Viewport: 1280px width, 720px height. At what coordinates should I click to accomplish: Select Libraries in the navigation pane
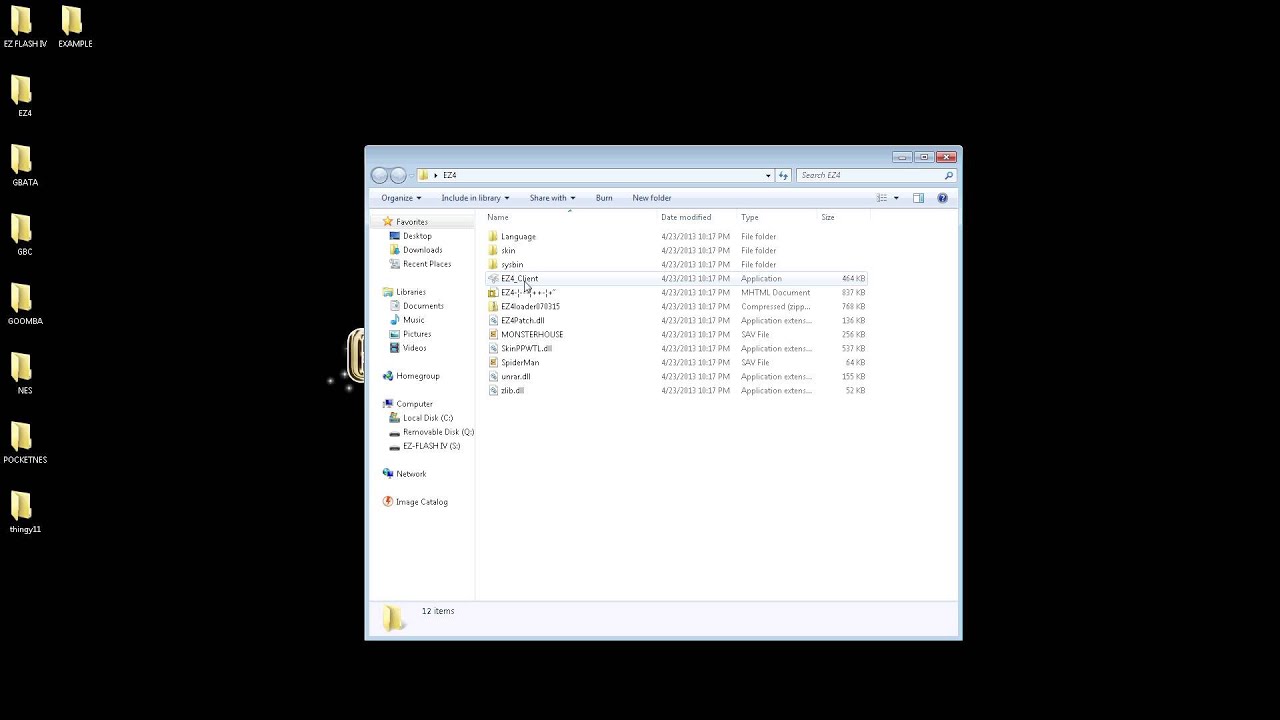point(410,292)
